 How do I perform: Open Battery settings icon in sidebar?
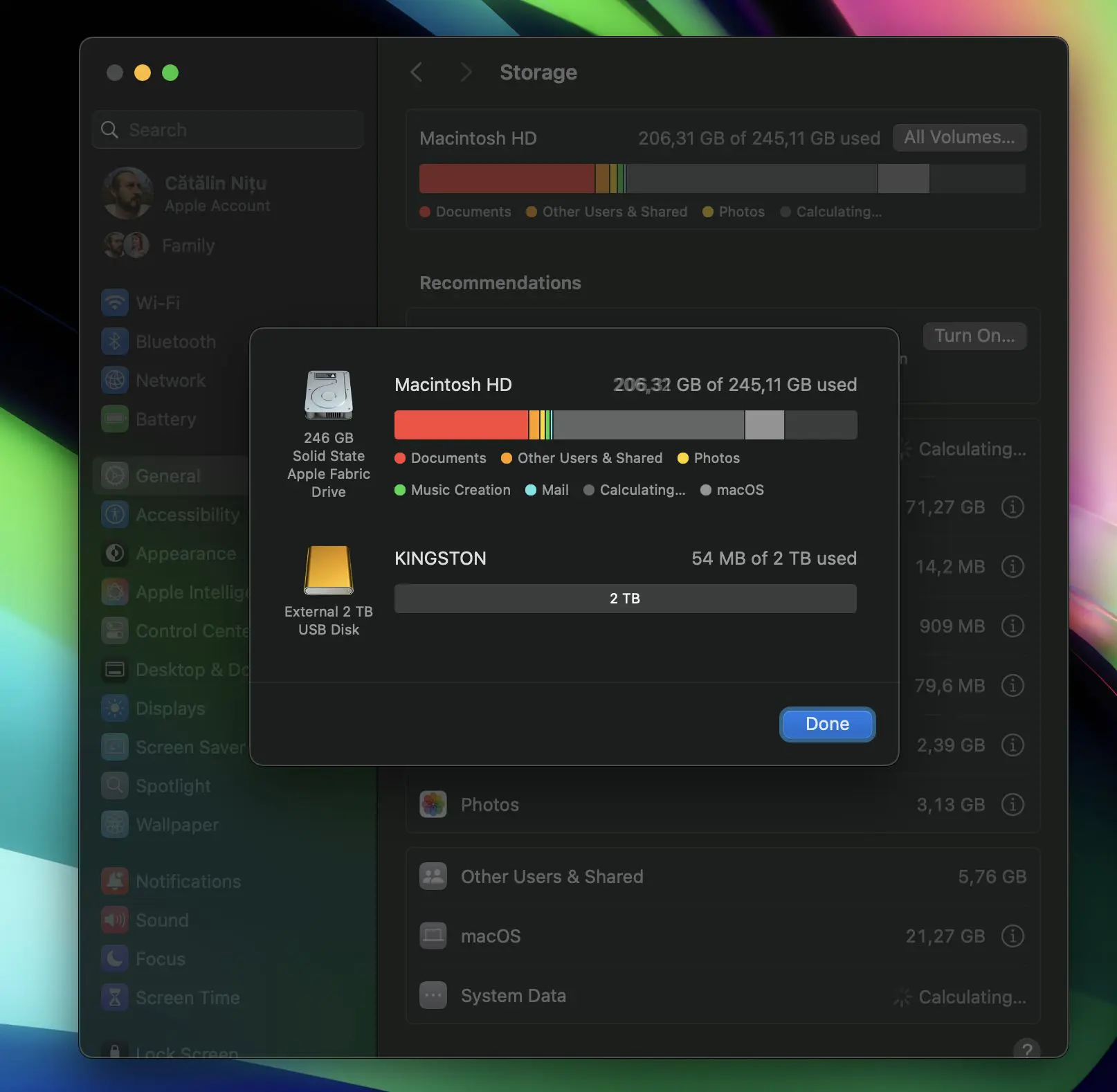pos(115,419)
